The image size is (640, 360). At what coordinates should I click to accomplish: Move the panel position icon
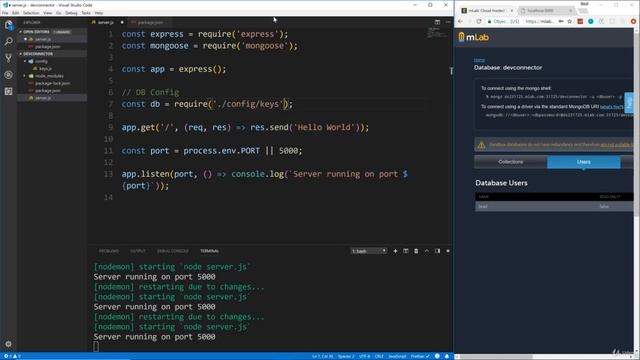coord(437,251)
